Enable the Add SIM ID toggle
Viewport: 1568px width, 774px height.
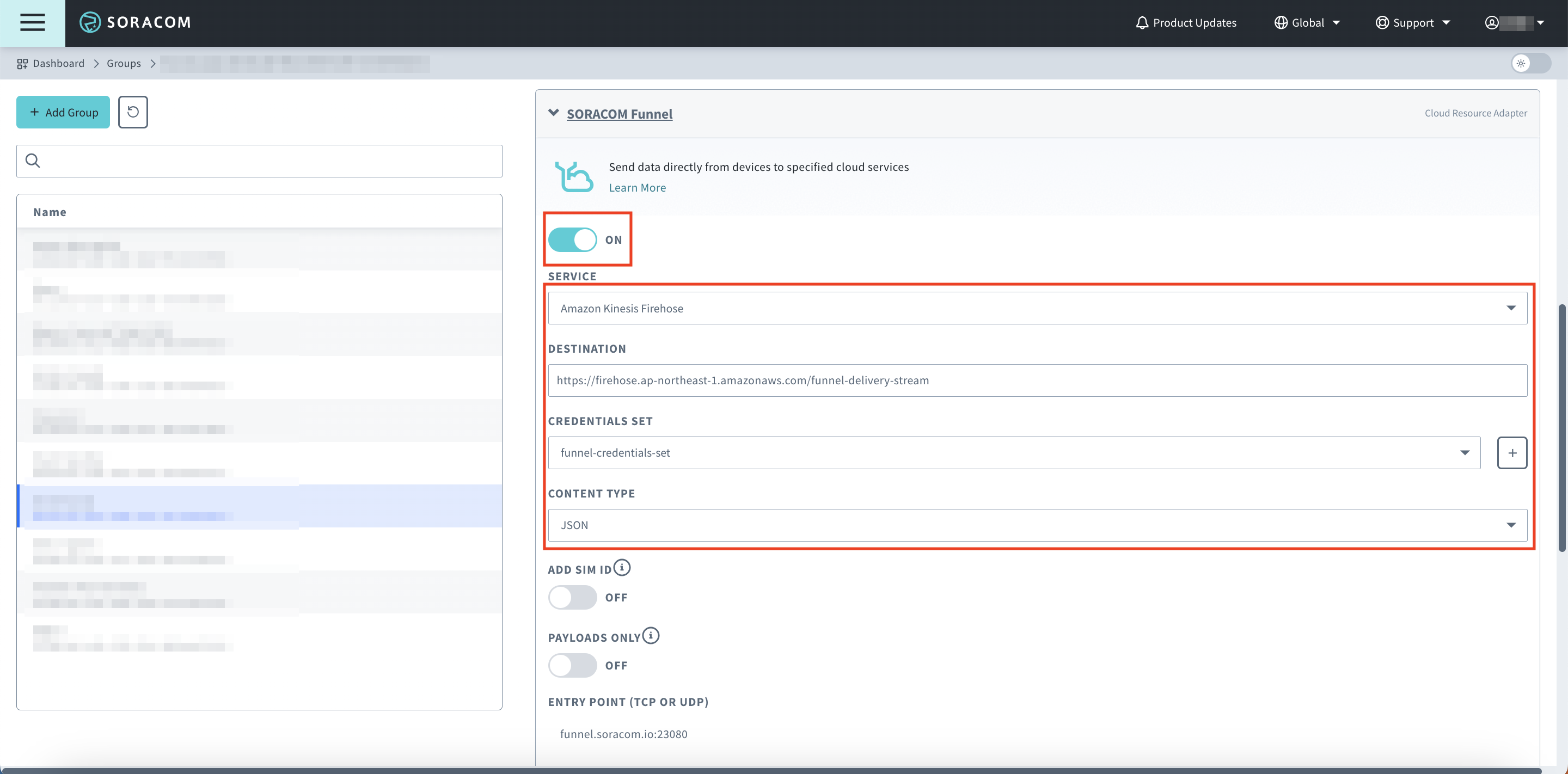572,598
